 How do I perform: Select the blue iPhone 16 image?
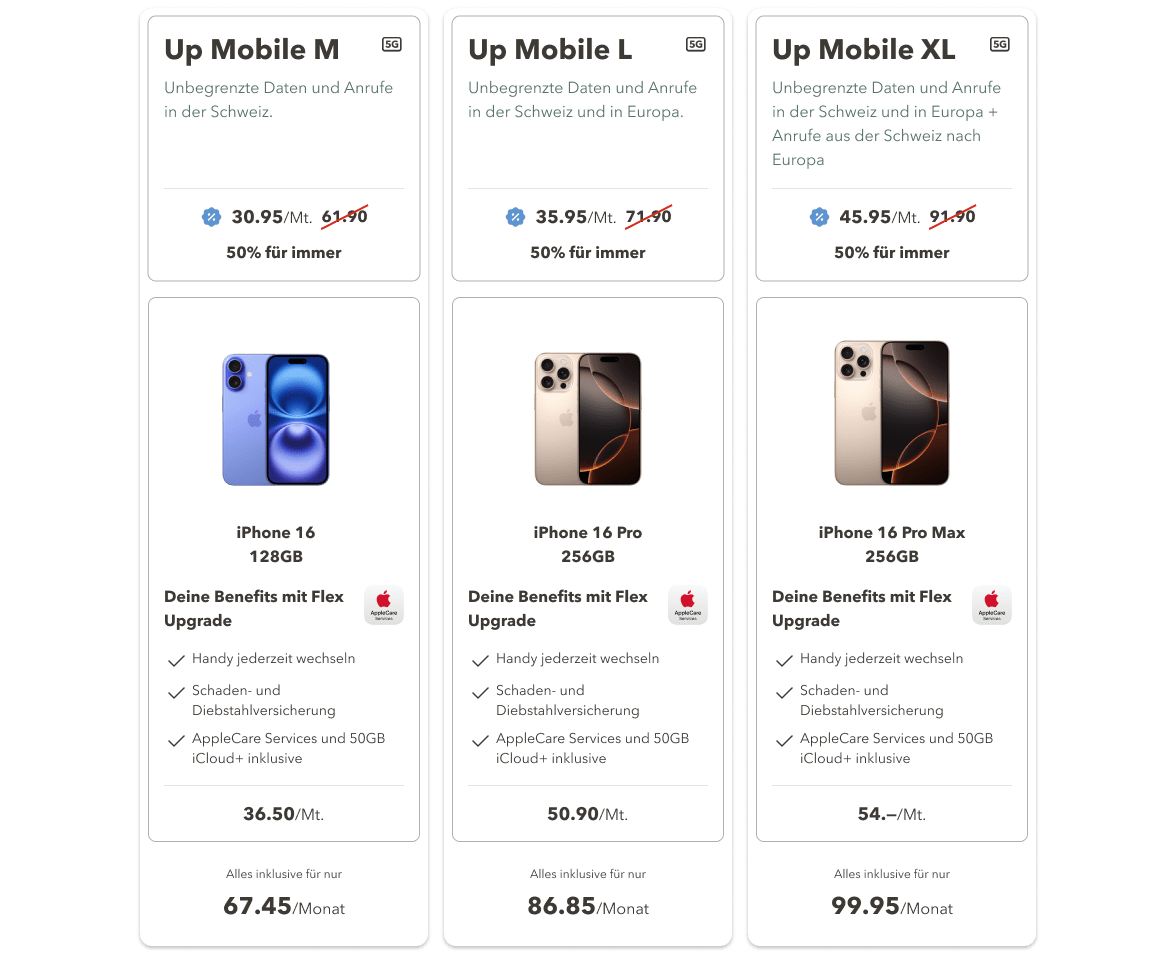point(276,420)
